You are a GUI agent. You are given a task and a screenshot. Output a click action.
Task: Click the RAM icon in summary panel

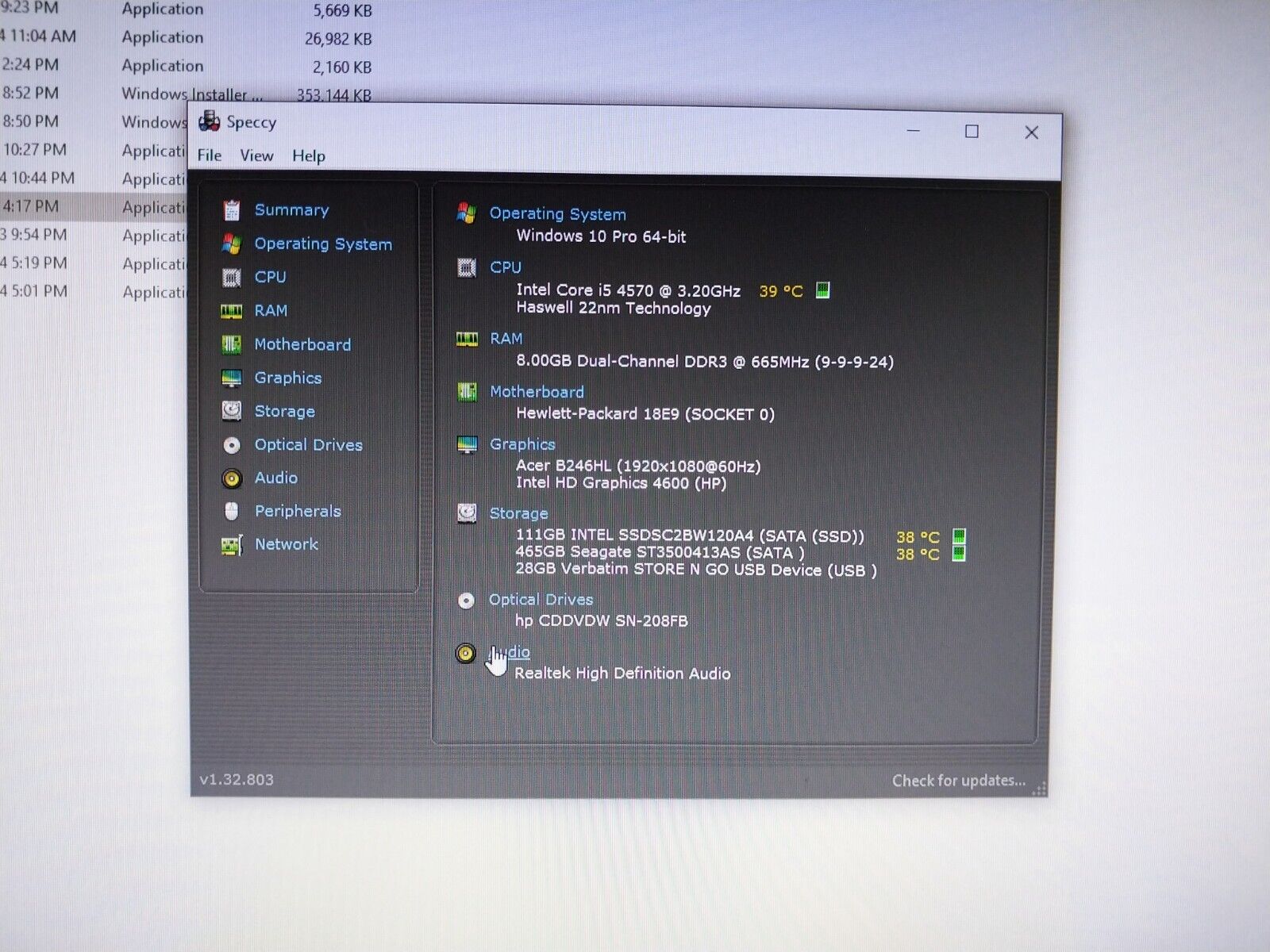pyautogui.click(x=467, y=340)
